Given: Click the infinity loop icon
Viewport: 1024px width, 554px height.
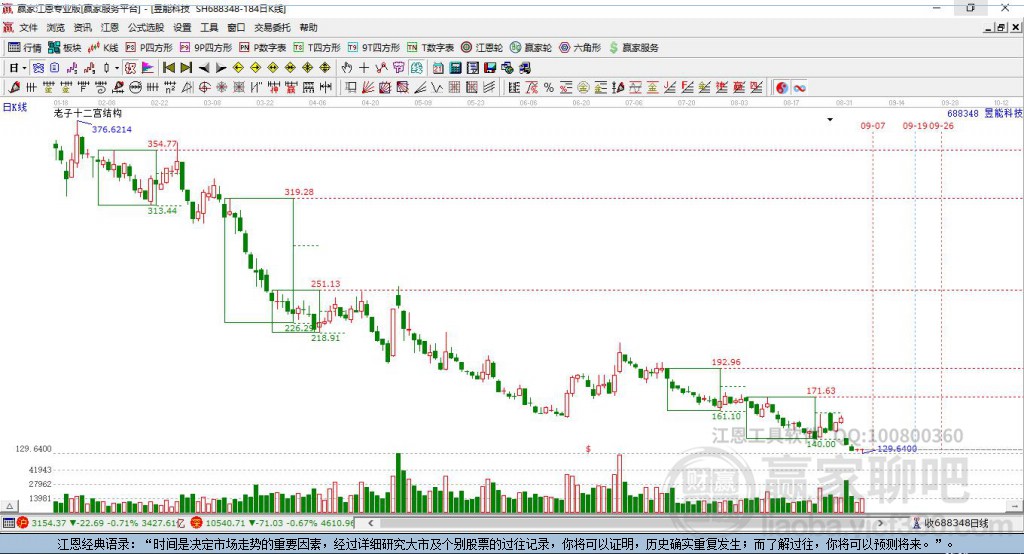Looking at the screenshot, I should tap(799, 87).
